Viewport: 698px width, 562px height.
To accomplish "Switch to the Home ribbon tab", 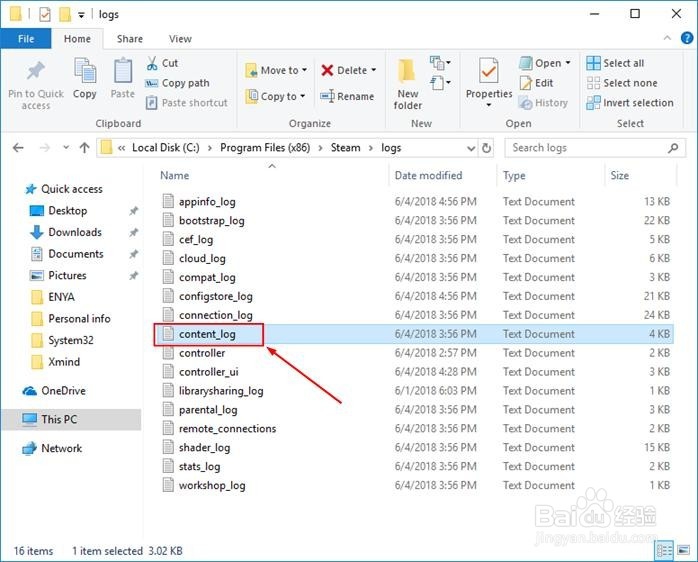I will (77, 39).
